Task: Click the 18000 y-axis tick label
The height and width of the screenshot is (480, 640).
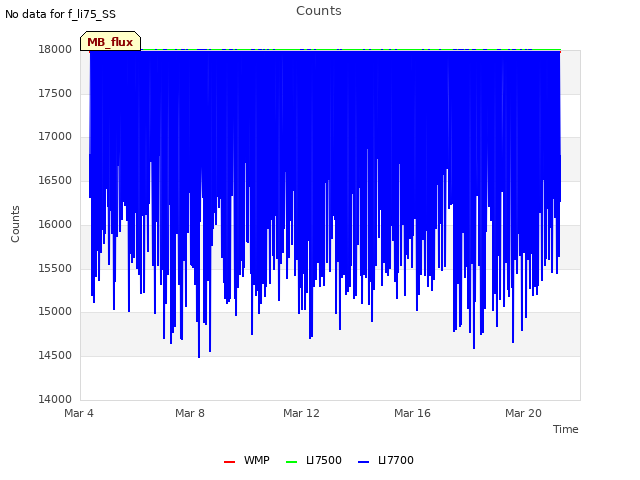Action: (55, 49)
